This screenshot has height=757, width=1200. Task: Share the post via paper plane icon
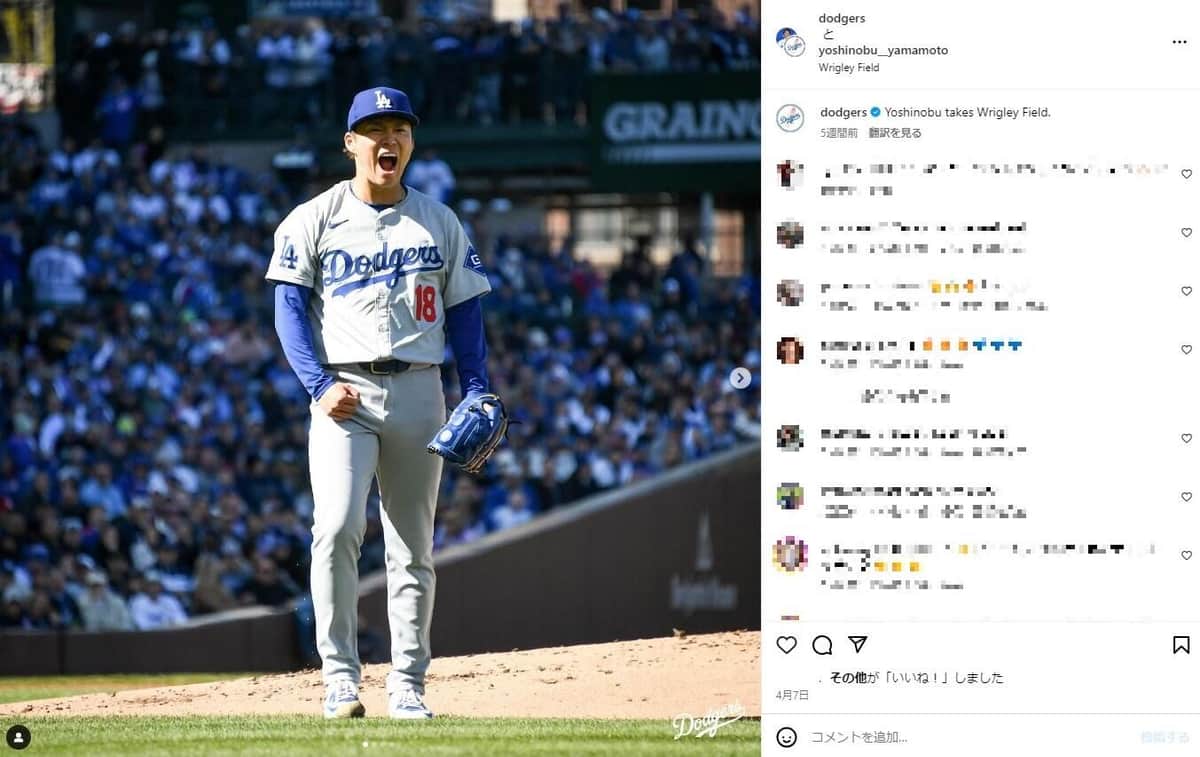[857, 645]
